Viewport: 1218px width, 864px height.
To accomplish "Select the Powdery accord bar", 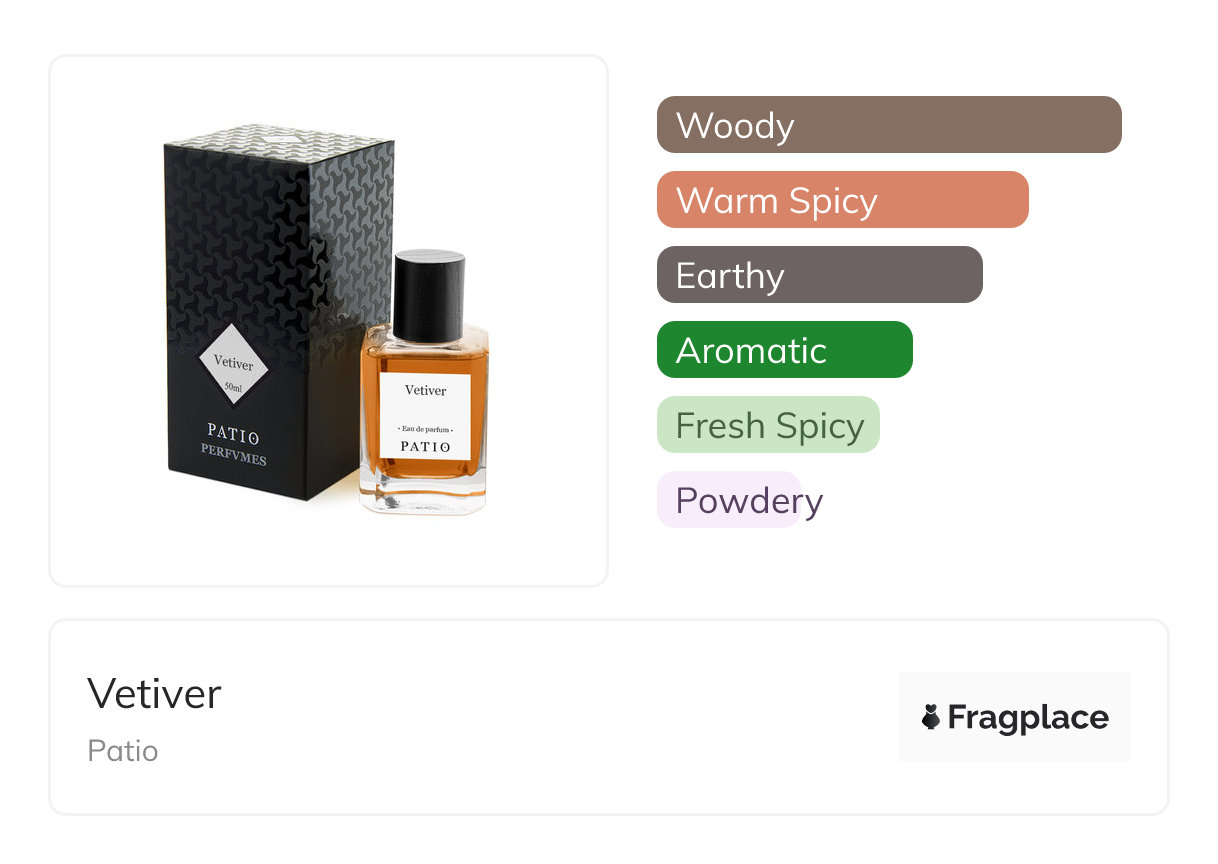I will coord(729,500).
